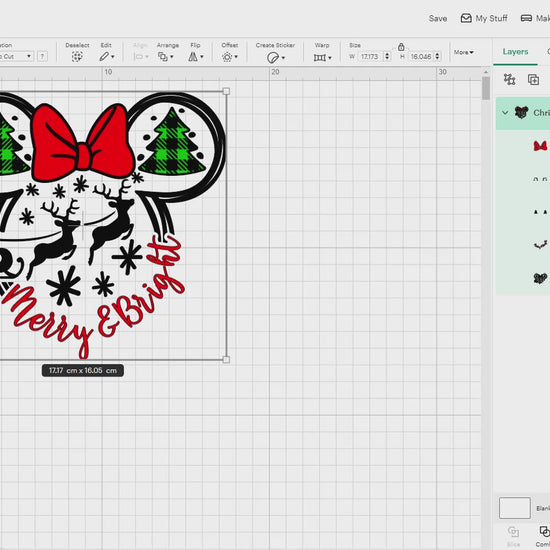This screenshot has height=550, width=550.
Task: Click the 17.17 cm x 16.05 cm size label
Action: click(x=83, y=370)
